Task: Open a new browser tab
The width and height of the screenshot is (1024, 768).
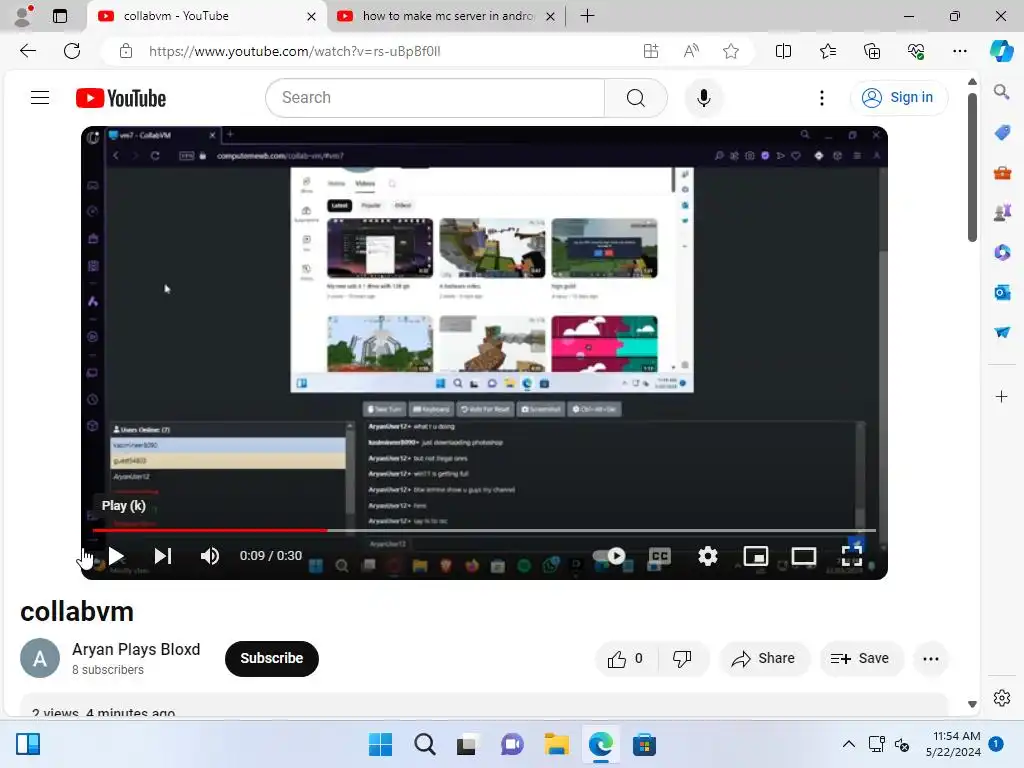Action: click(x=587, y=16)
